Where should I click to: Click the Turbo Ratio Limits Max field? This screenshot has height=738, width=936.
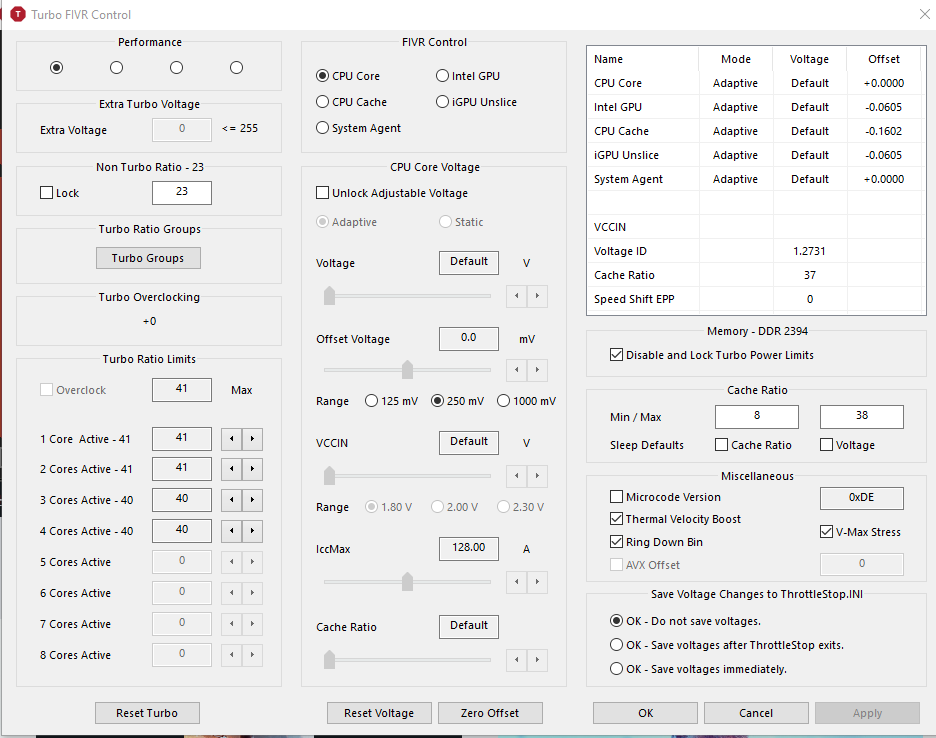tap(182, 389)
